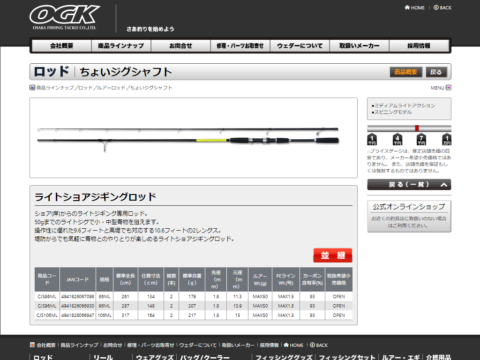
Task: Collapse list with 戻る(一覧) chevron
Action: pyautogui.click(x=444, y=185)
